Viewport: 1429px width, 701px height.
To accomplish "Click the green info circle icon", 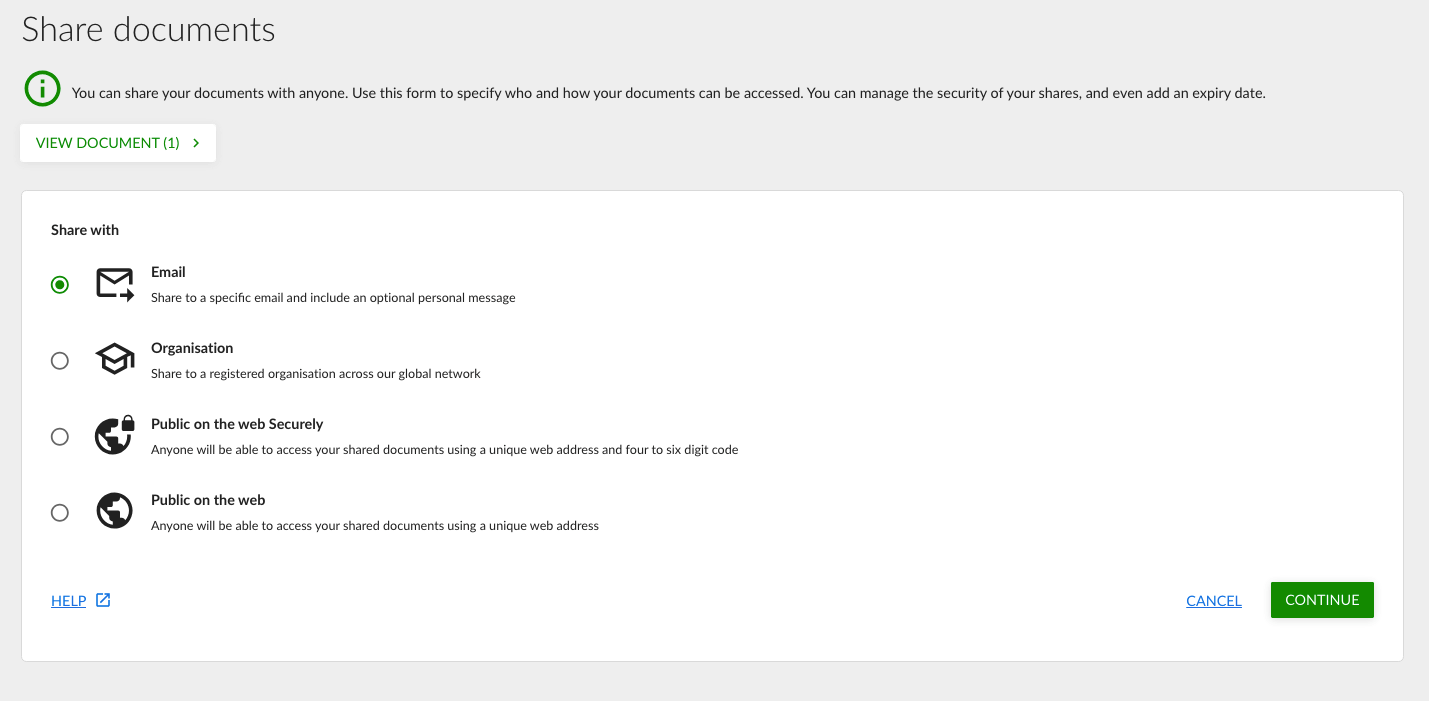I will click(43, 90).
